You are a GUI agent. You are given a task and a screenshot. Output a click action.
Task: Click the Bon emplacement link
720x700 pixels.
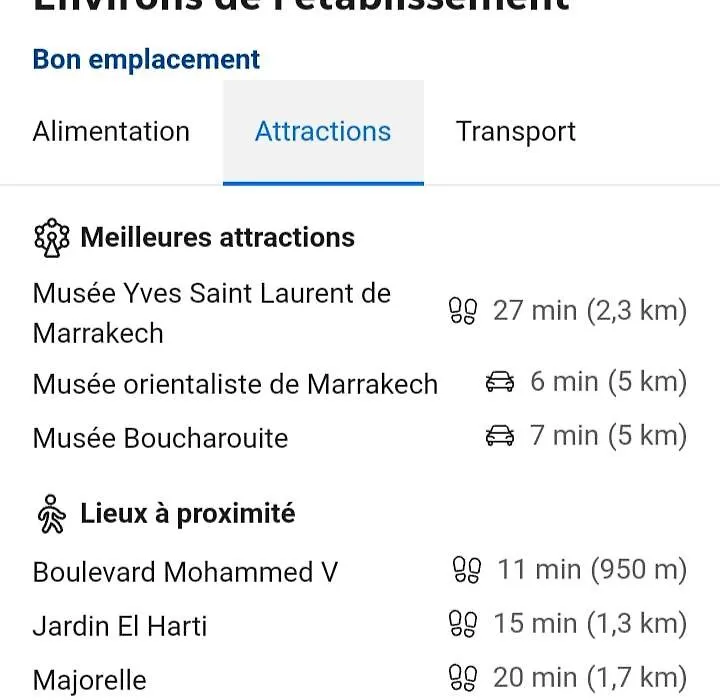click(146, 59)
